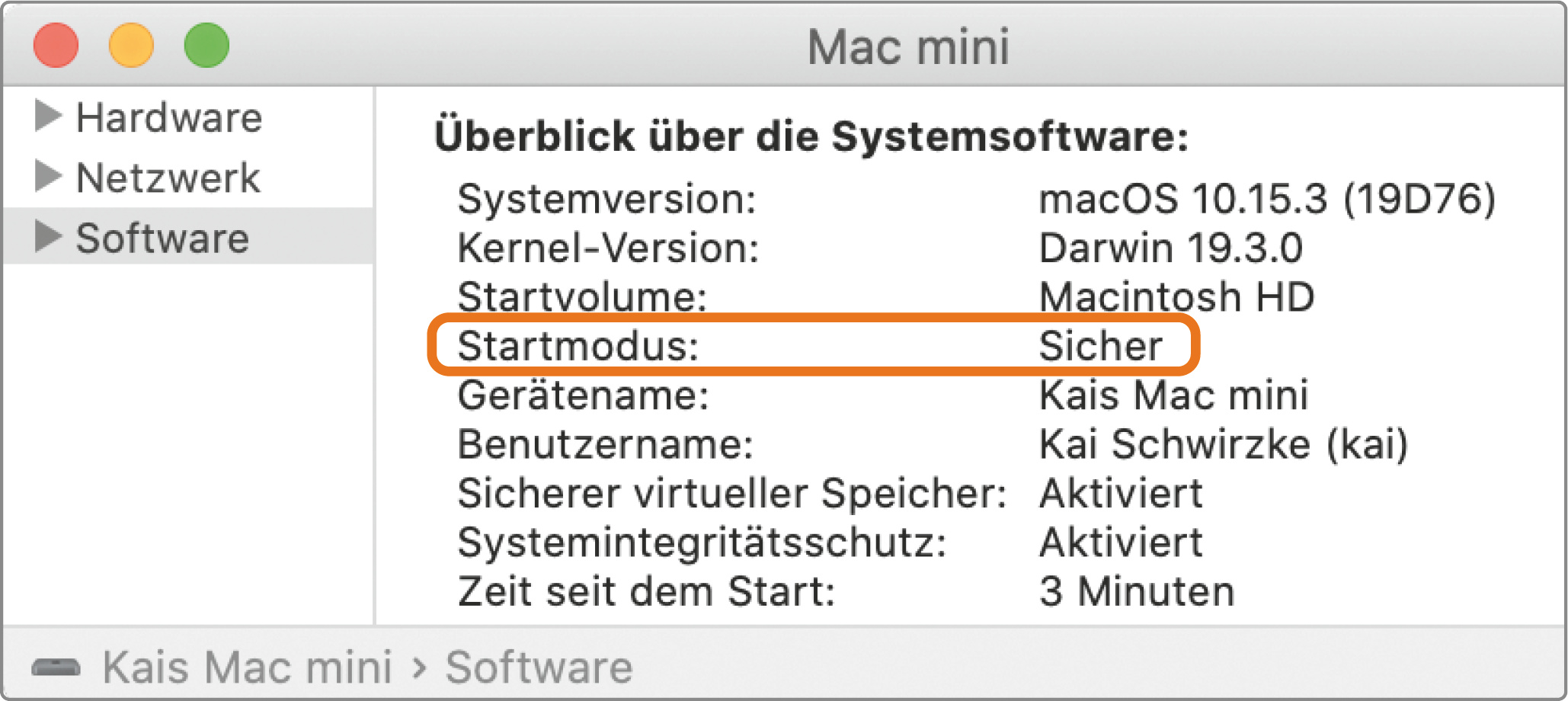Click the 'Überblick über die Systemsoftware' heading

point(811,137)
